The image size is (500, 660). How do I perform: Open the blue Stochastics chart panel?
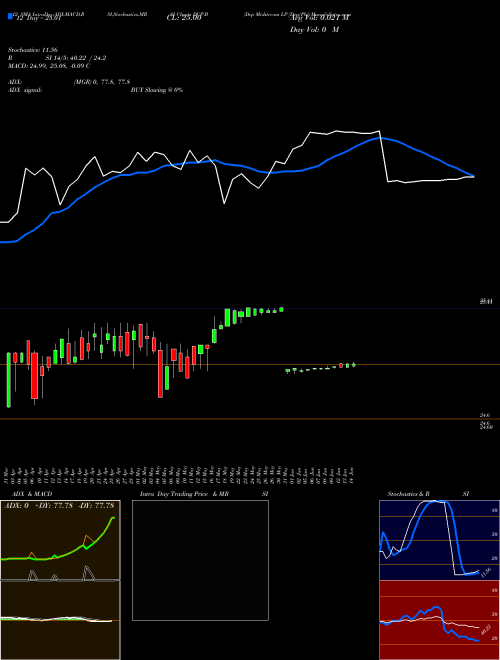tap(439, 540)
